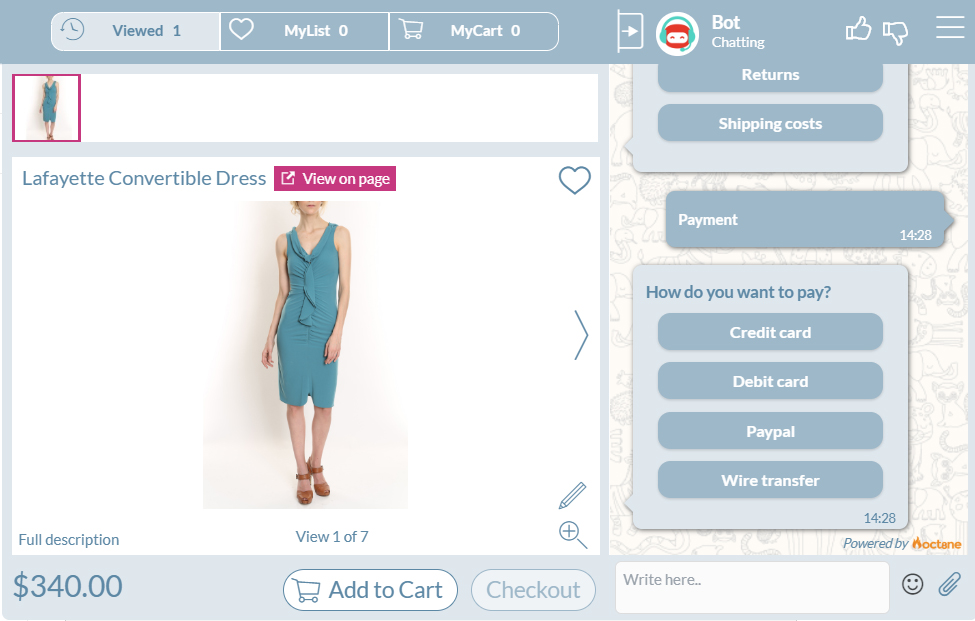Switch to the MyList tab

[x=304, y=31]
